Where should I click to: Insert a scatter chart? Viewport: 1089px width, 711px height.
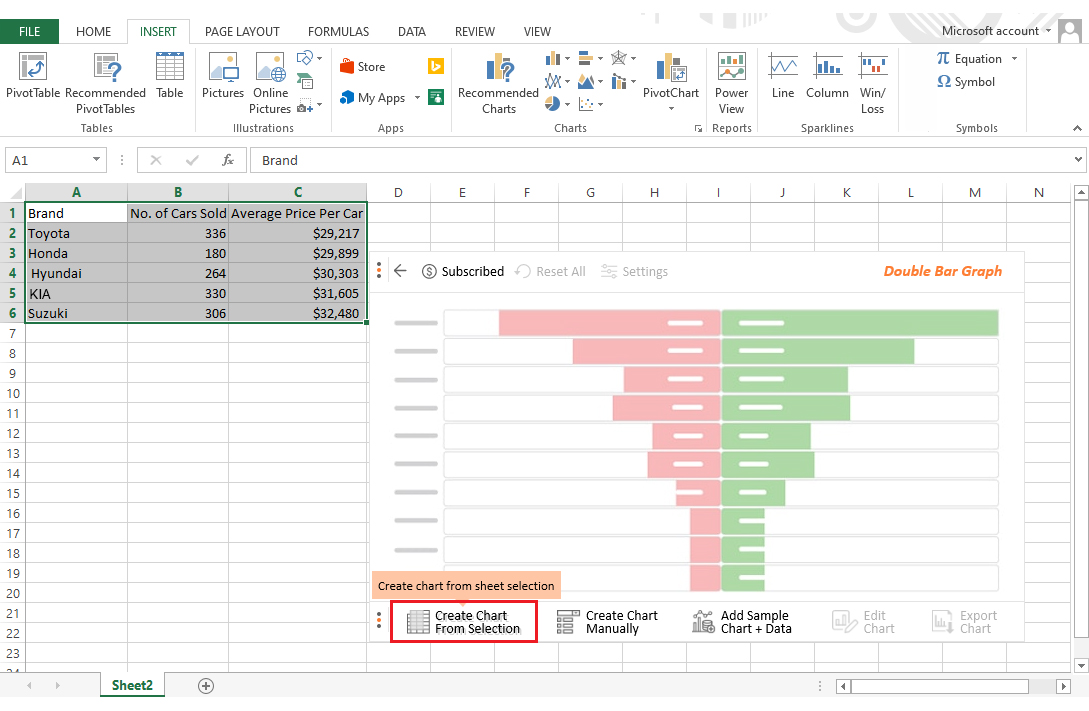(590, 104)
